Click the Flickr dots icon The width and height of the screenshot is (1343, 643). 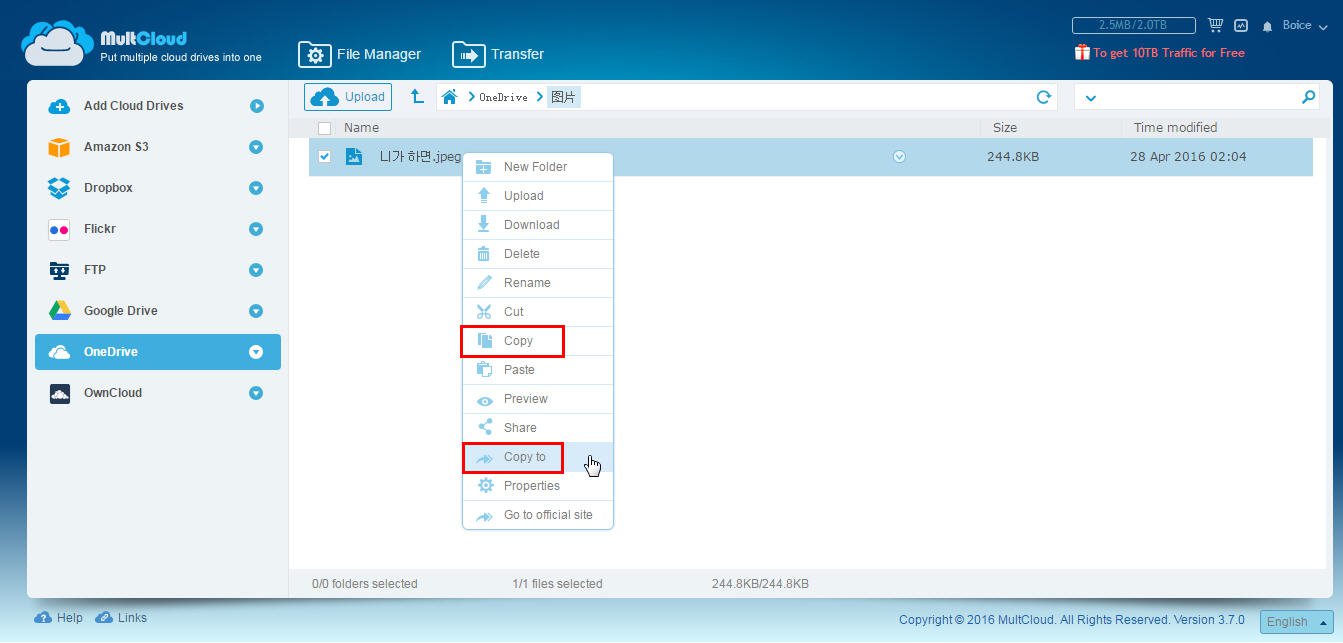click(x=59, y=229)
